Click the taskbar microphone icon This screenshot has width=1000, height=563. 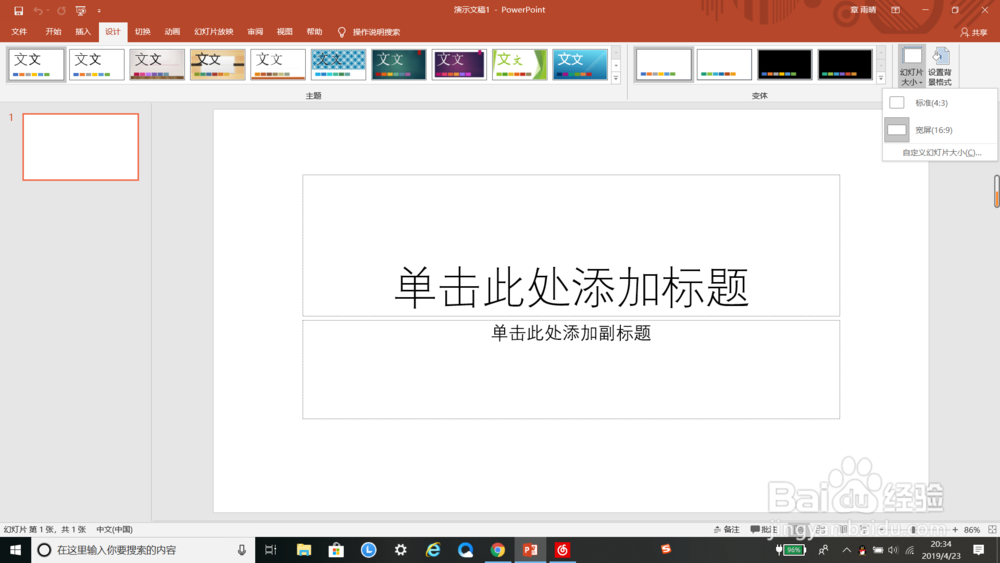pos(242,550)
